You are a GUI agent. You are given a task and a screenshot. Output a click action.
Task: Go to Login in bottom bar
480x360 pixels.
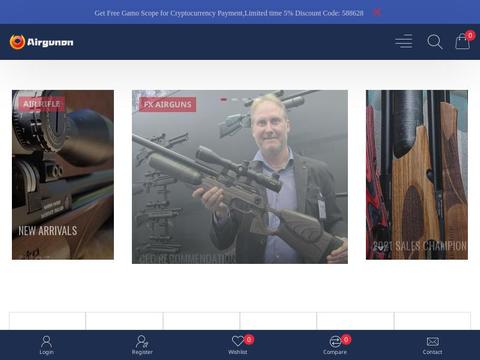(46, 345)
